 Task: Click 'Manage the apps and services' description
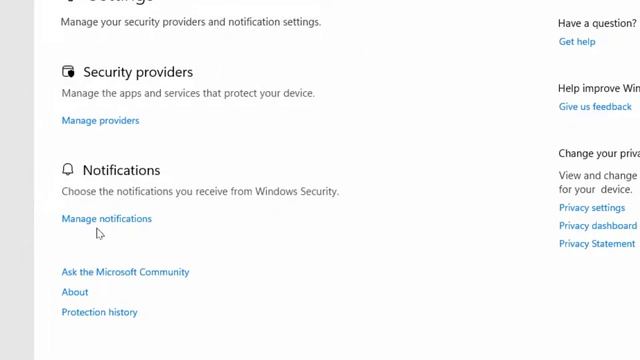click(x=188, y=93)
